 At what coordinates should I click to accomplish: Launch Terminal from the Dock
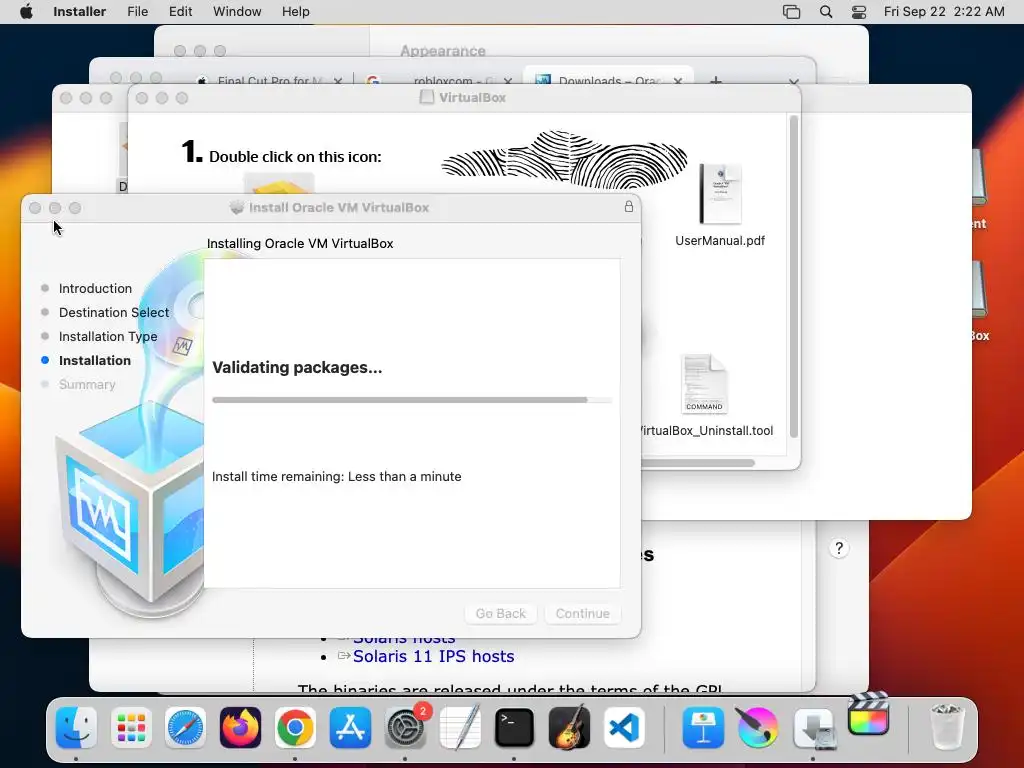tap(514, 727)
